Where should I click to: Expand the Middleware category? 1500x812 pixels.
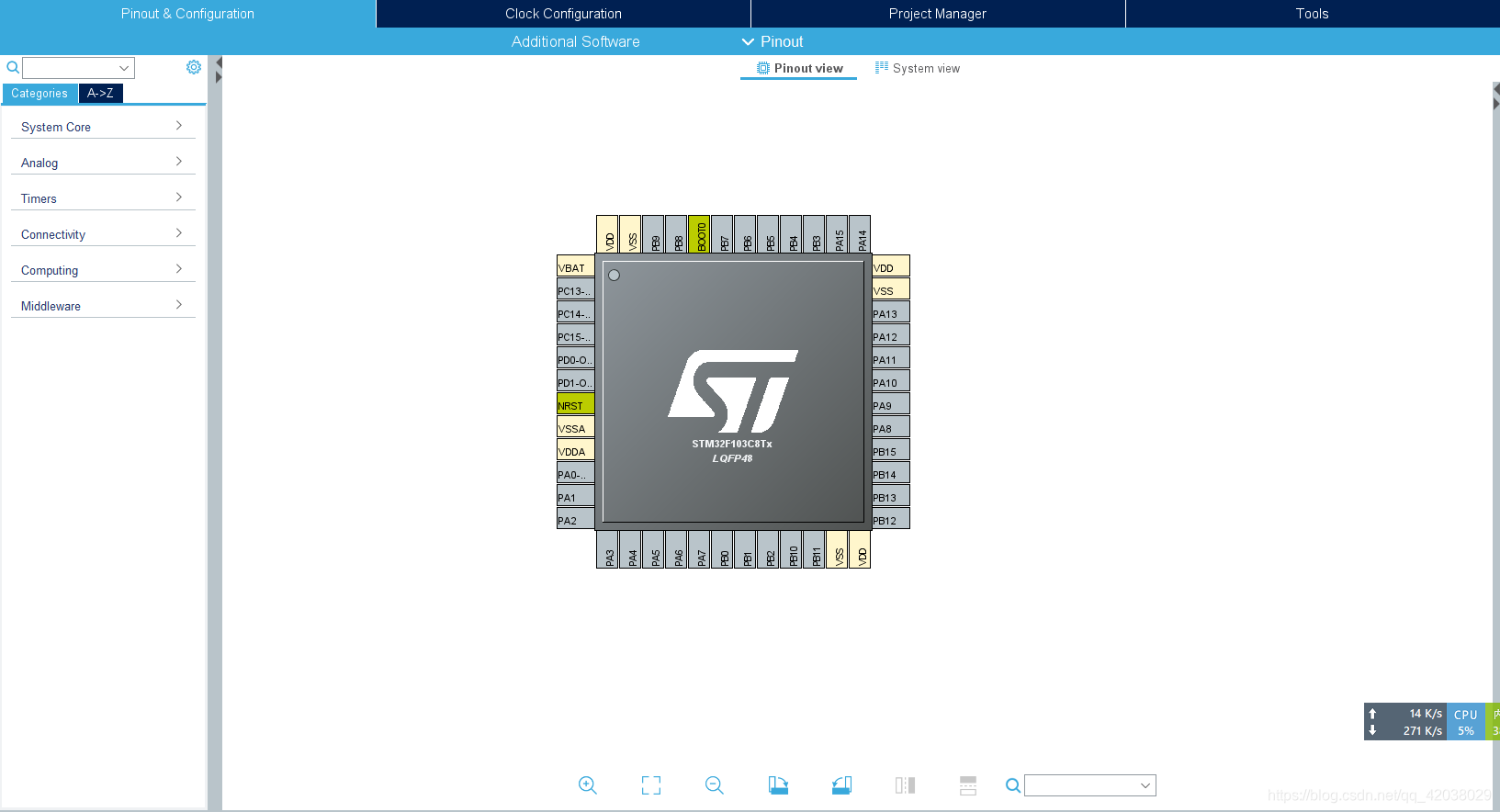coord(103,306)
